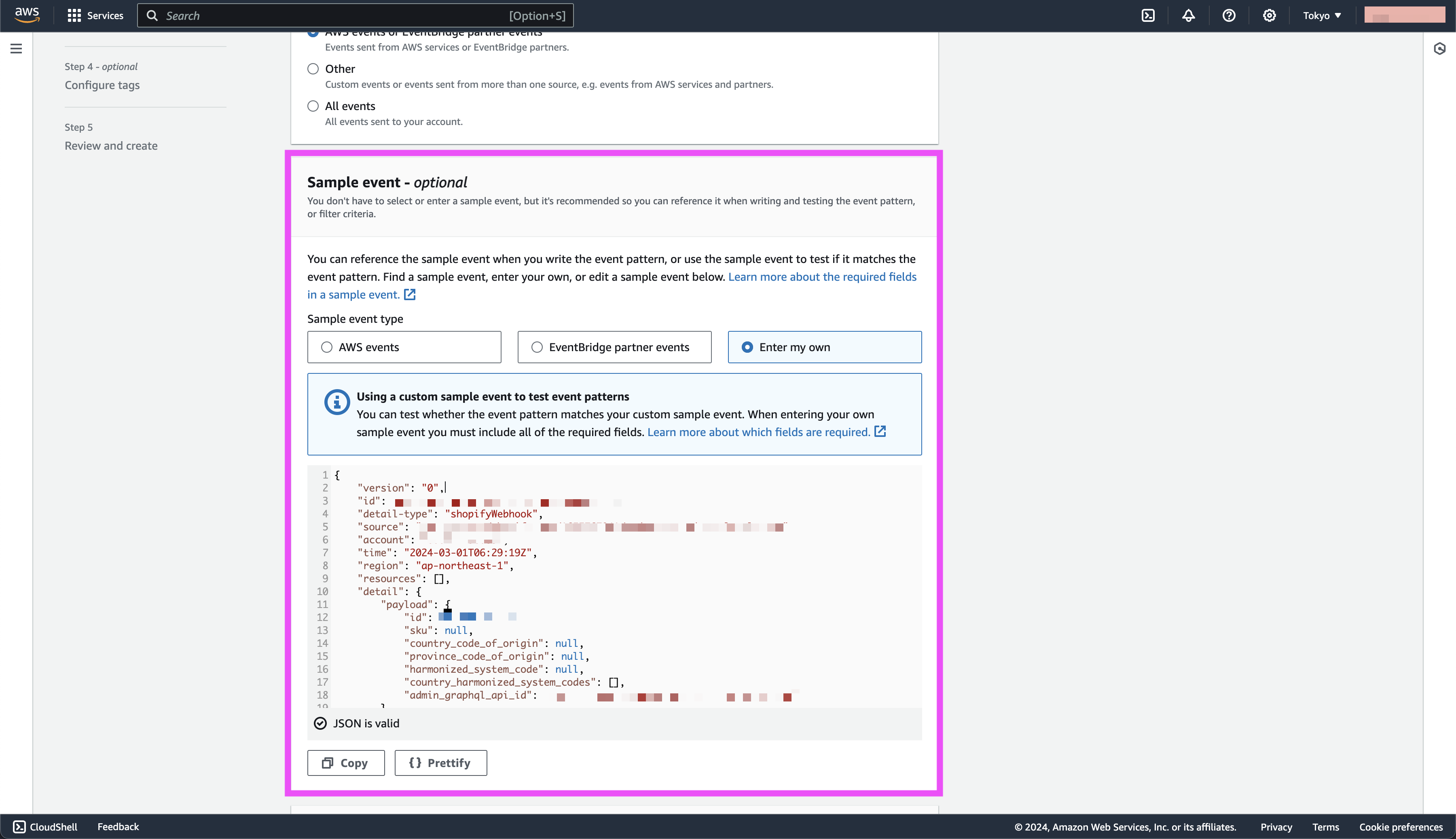Select the Other event source radio
The image size is (1456, 839).
coord(313,69)
